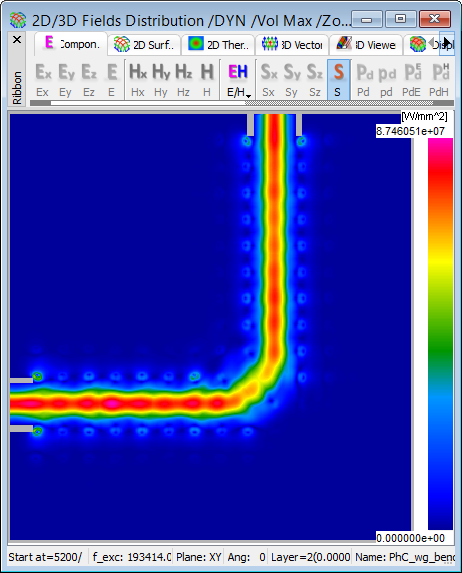462x573 pixels.
Task: Choose the Ez field component button
Action: point(89,80)
